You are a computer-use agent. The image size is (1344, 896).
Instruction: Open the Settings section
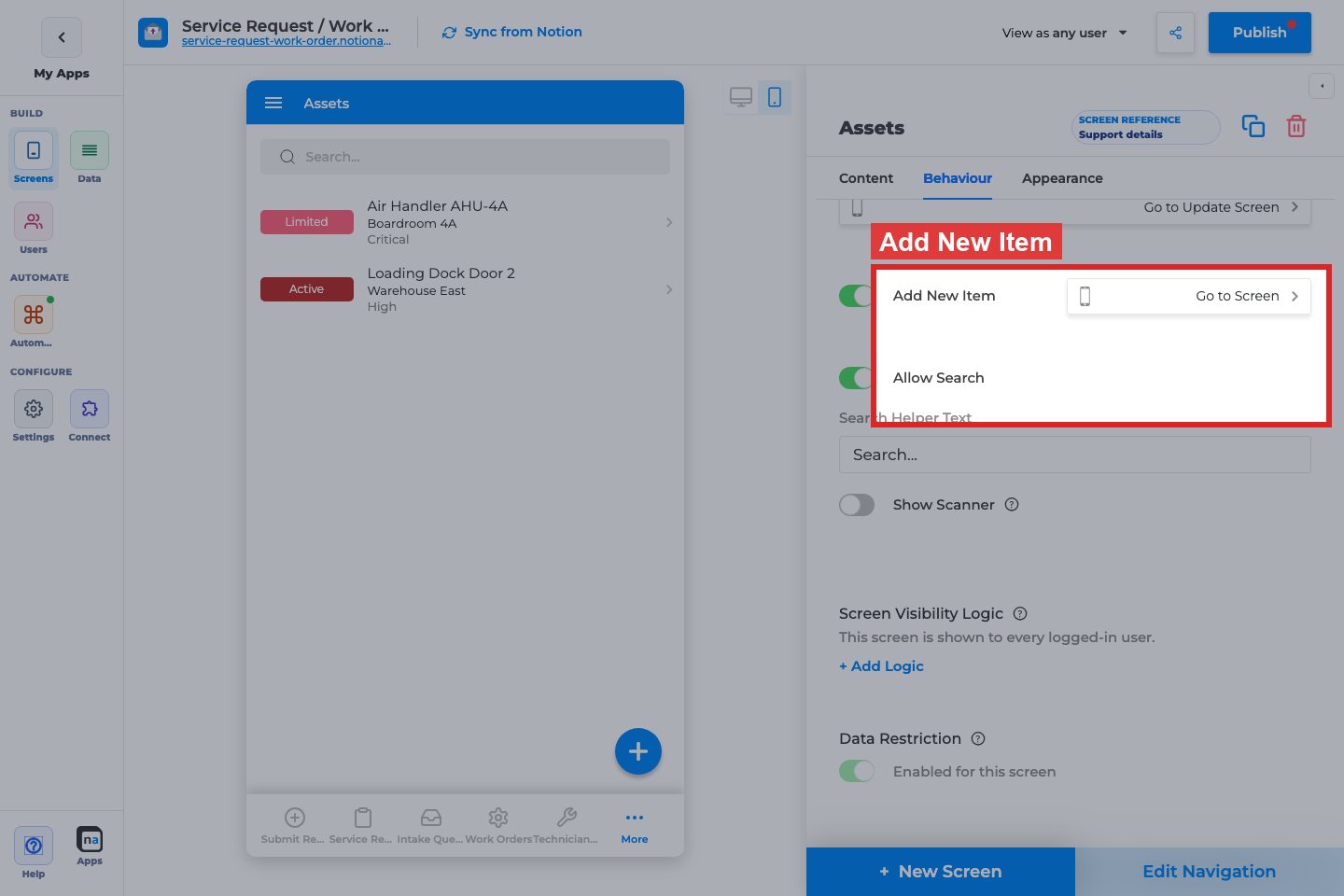[x=34, y=416]
